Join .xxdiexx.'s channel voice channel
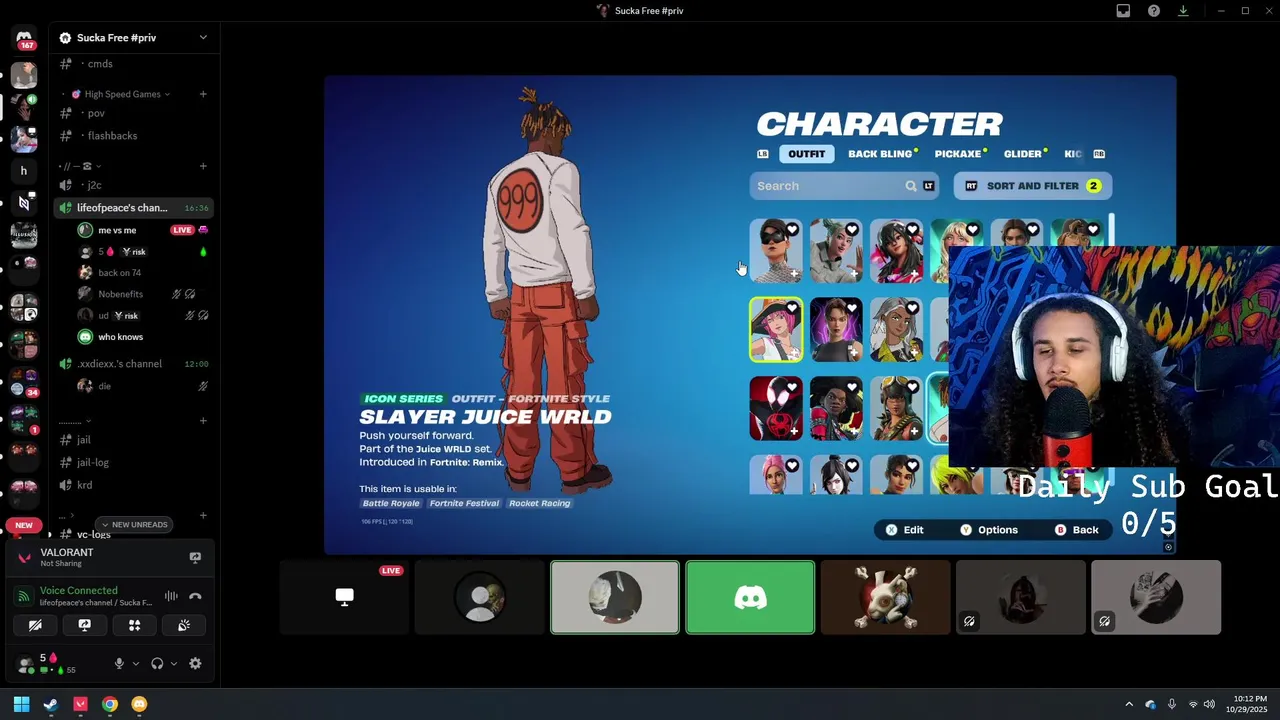This screenshot has height=720, width=1280. (134, 364)
